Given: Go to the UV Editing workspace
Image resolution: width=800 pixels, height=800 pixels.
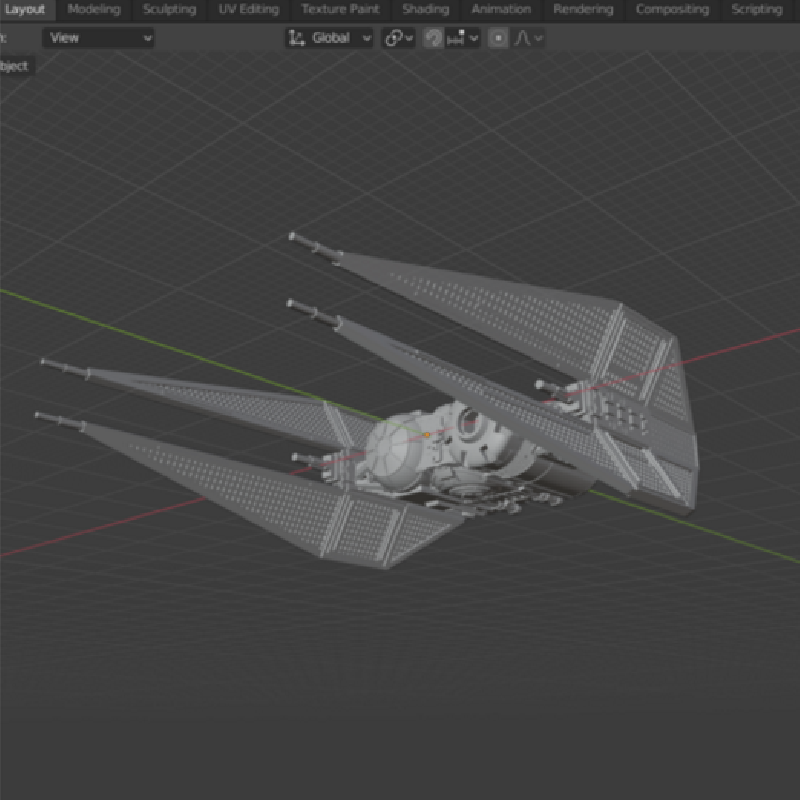Looking at the screenshot, I should tap(248, 9).
